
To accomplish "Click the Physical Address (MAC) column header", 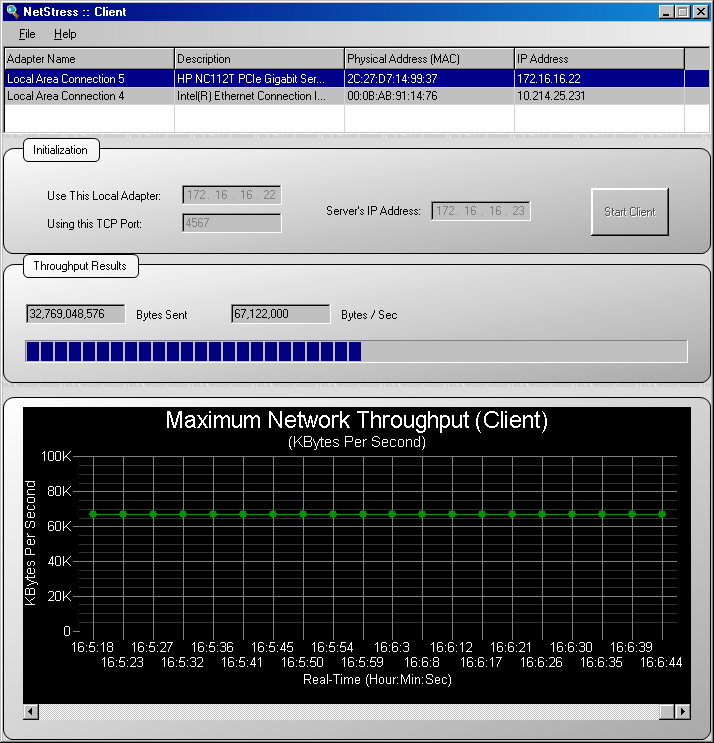I will coord(429,59).
